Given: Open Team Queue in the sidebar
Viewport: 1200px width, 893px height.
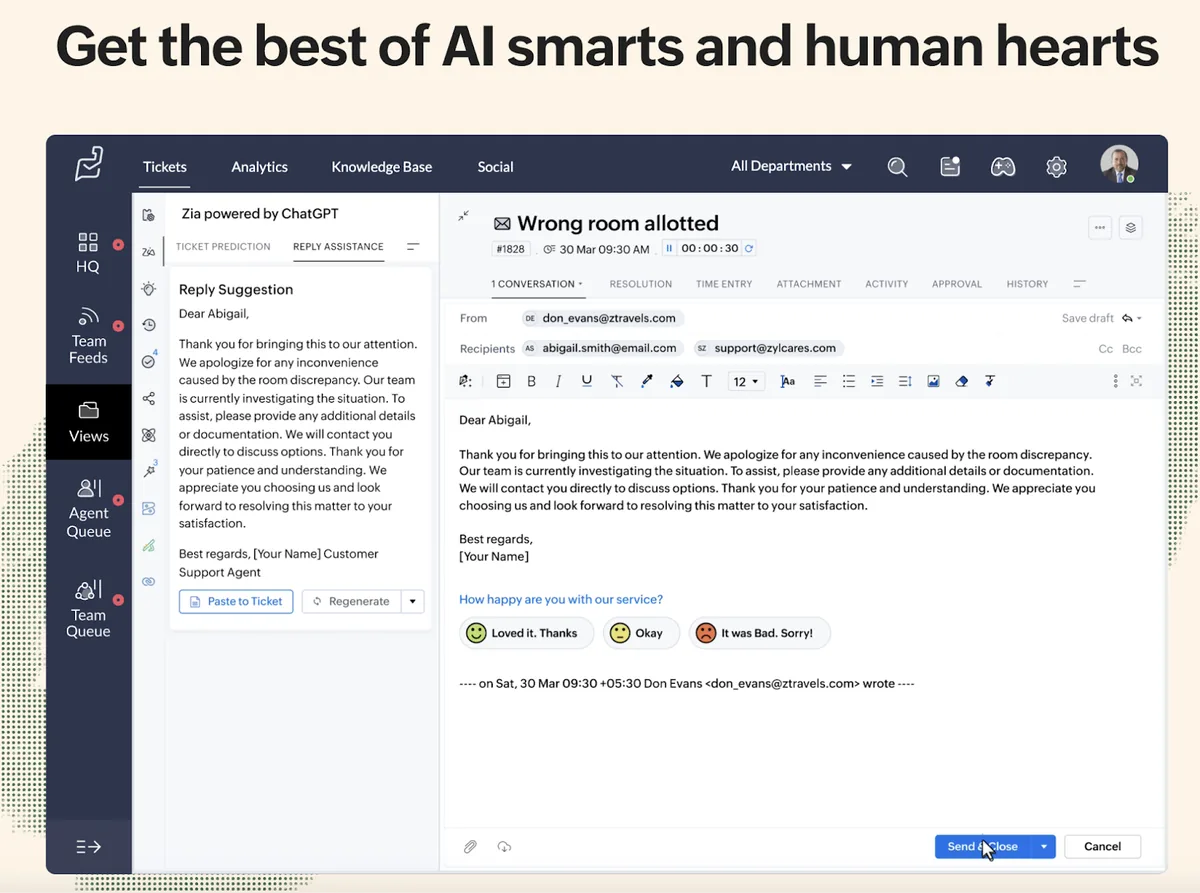Looking at the screenshot, I should [x=88, y=608].
